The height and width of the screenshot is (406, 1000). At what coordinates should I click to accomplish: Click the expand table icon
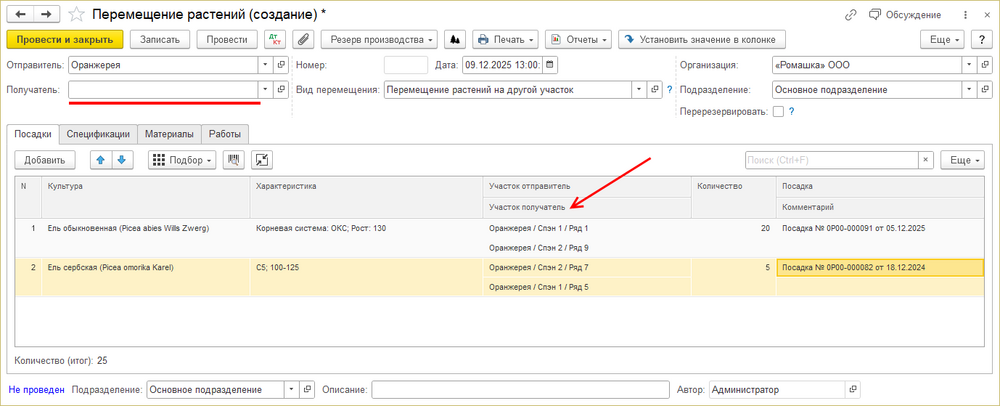[x=262, y=160]
